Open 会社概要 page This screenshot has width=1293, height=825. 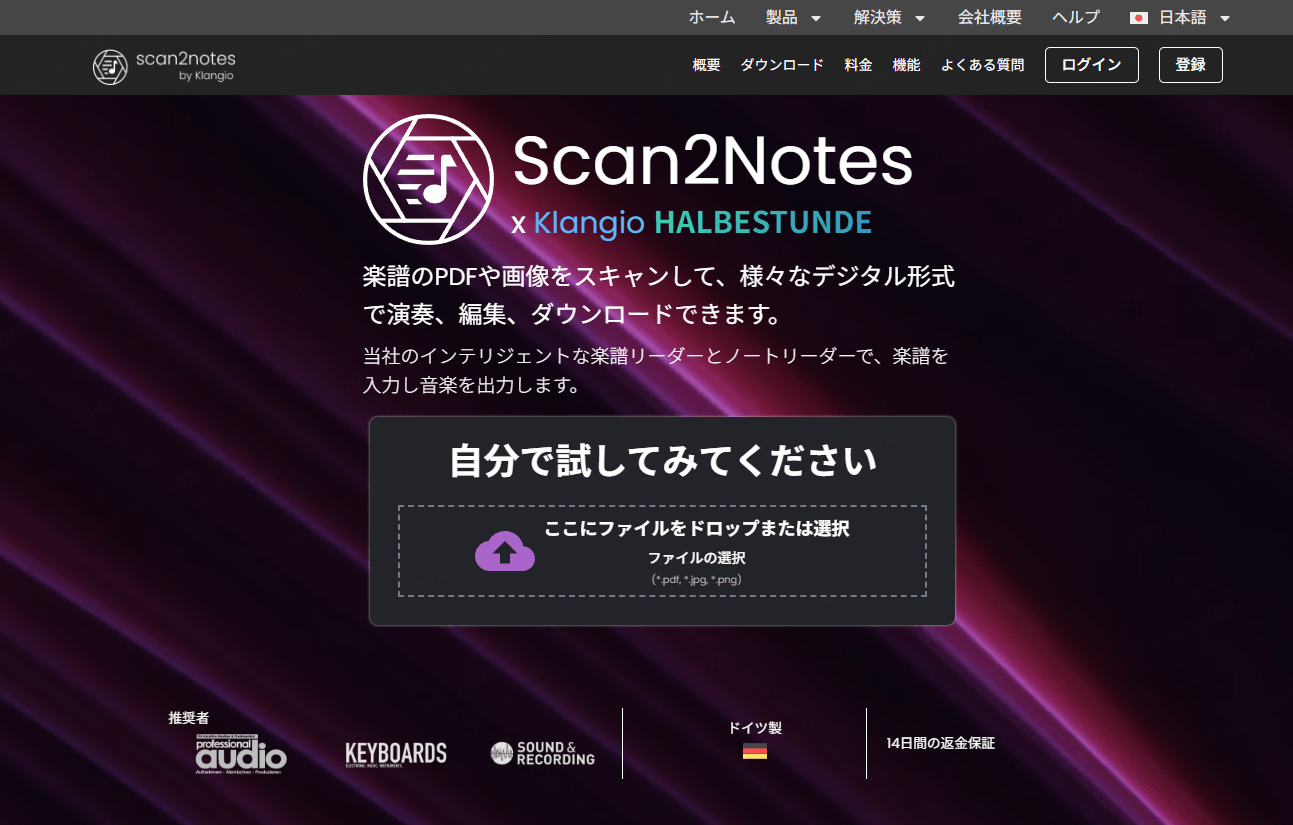tap(990, 18)
